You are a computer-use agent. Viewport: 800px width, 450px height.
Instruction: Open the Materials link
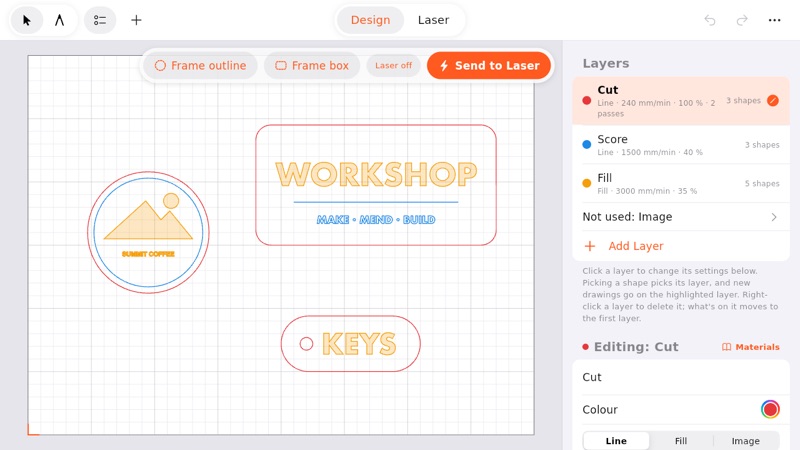pyautogui.click(x=751, y=347)
